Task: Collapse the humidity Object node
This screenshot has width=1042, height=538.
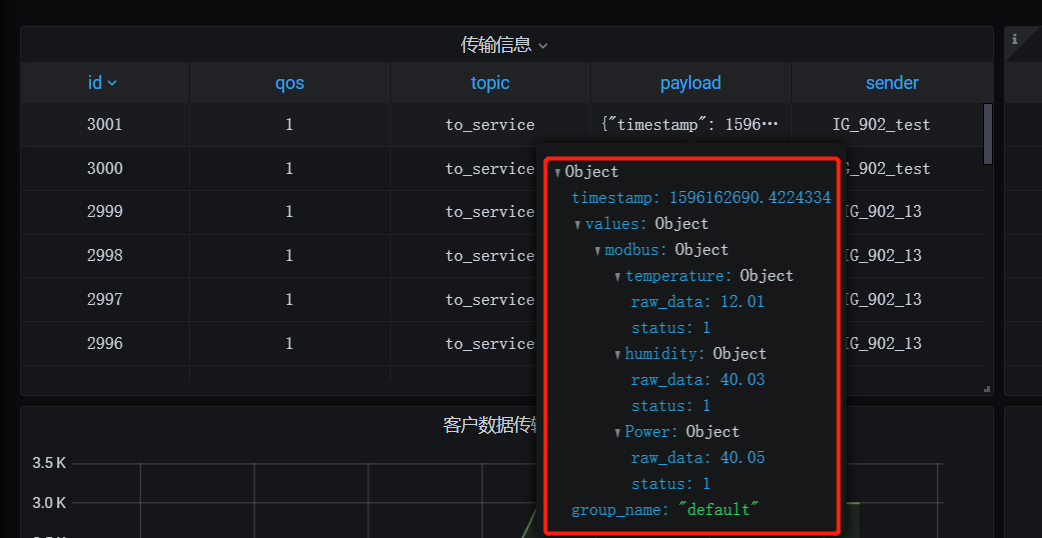Action: pos(617,355)
